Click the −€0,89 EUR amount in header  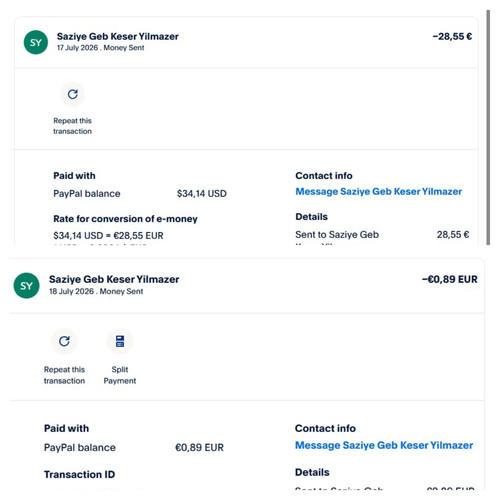click(450, 279)
